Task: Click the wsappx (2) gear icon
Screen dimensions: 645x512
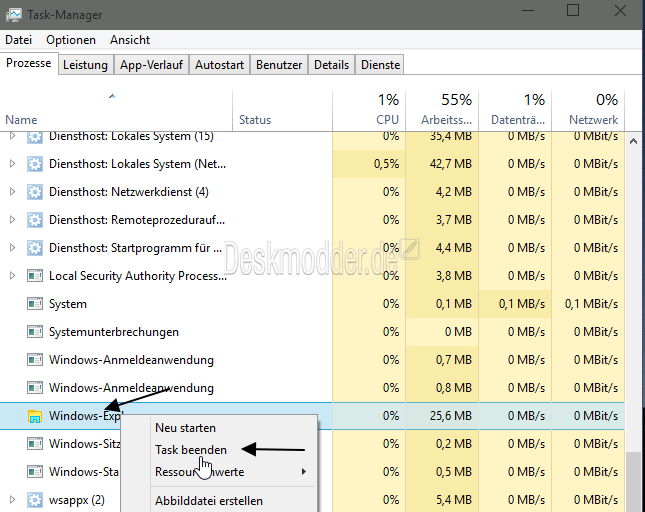Action: tap(35, 500)
